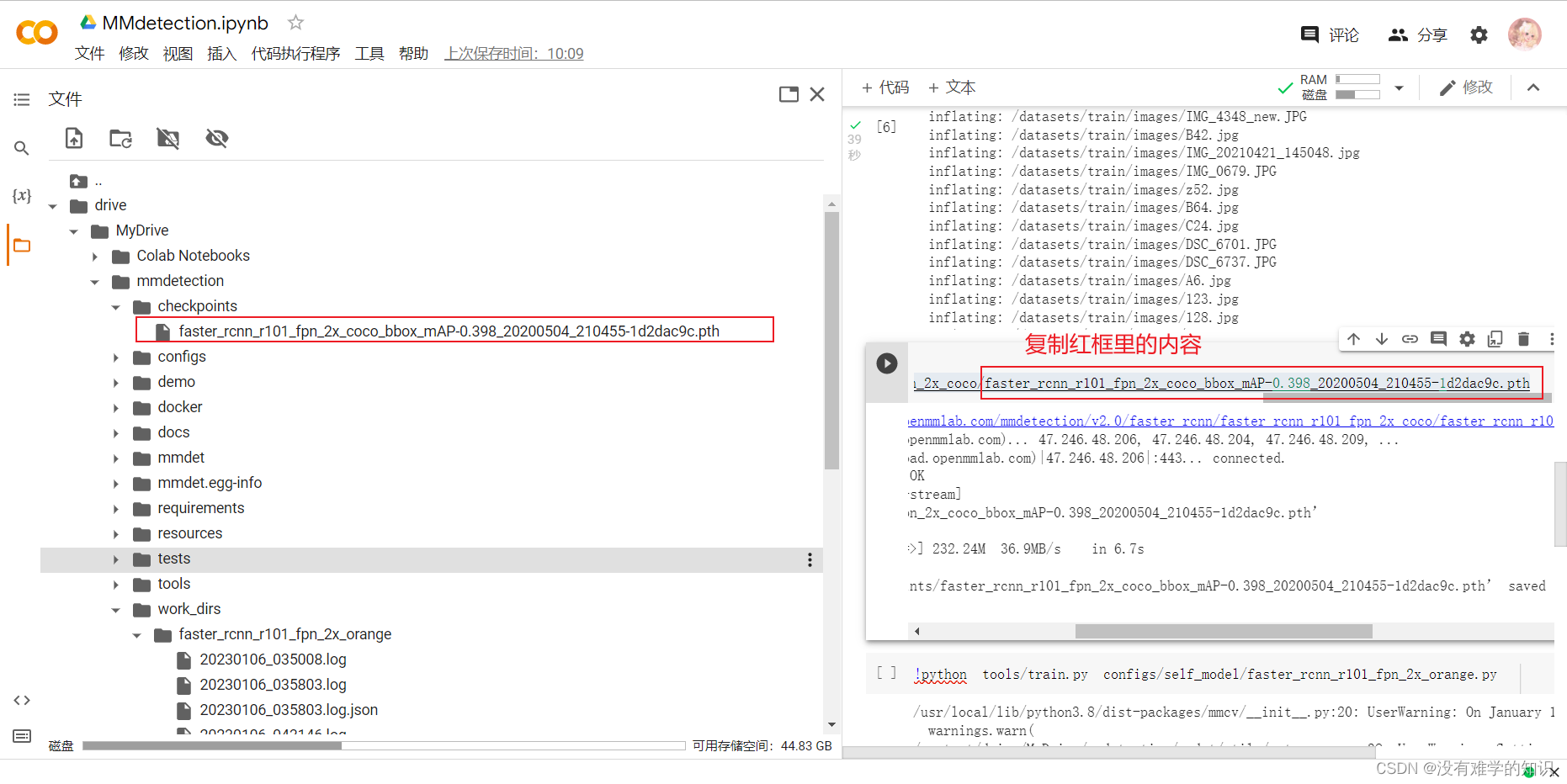Image resolution: width=1567 pixels, height=784 pixels.
Task: Open the 帮助 (Help) menu
Action: point(413,54)
